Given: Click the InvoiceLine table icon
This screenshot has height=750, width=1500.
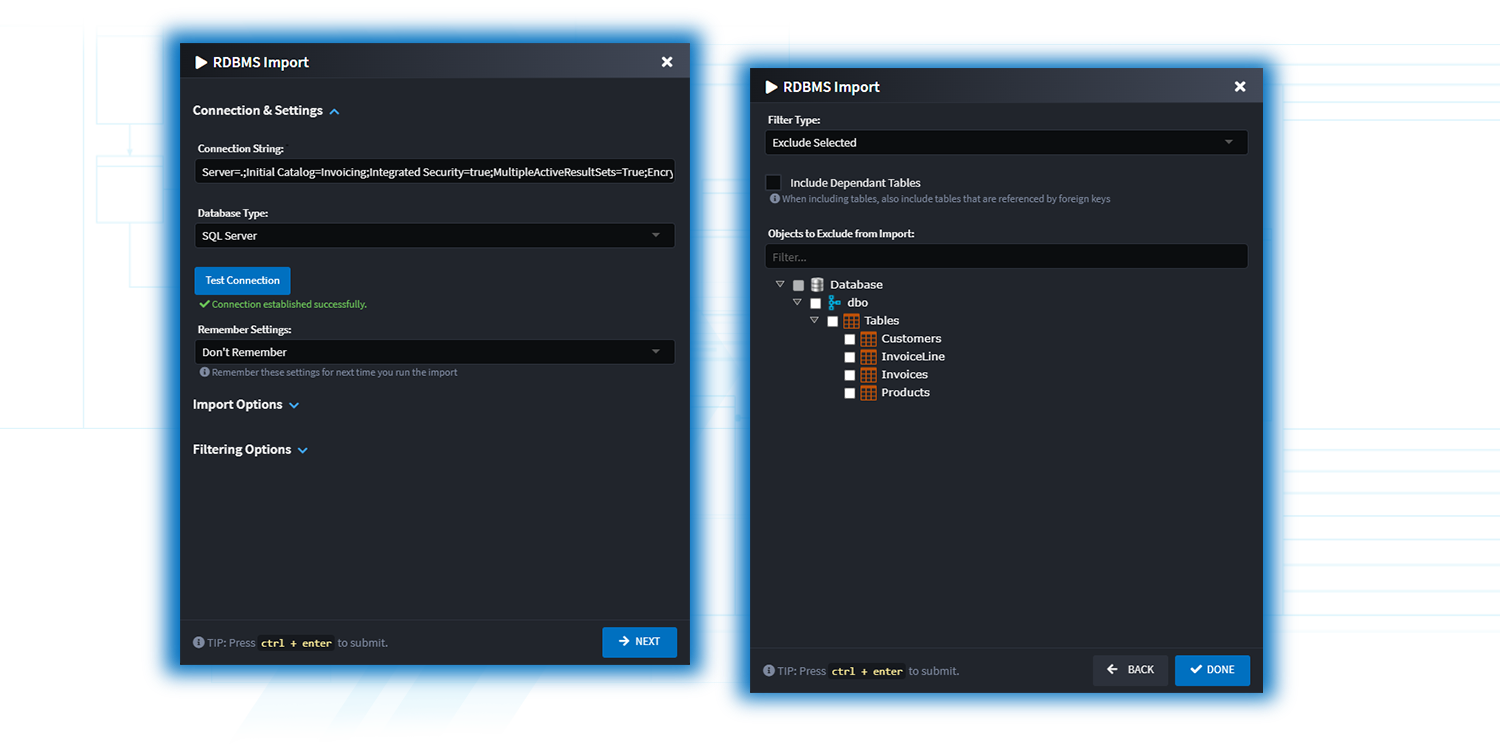Looking at the screenshot, I should [868, 357].
